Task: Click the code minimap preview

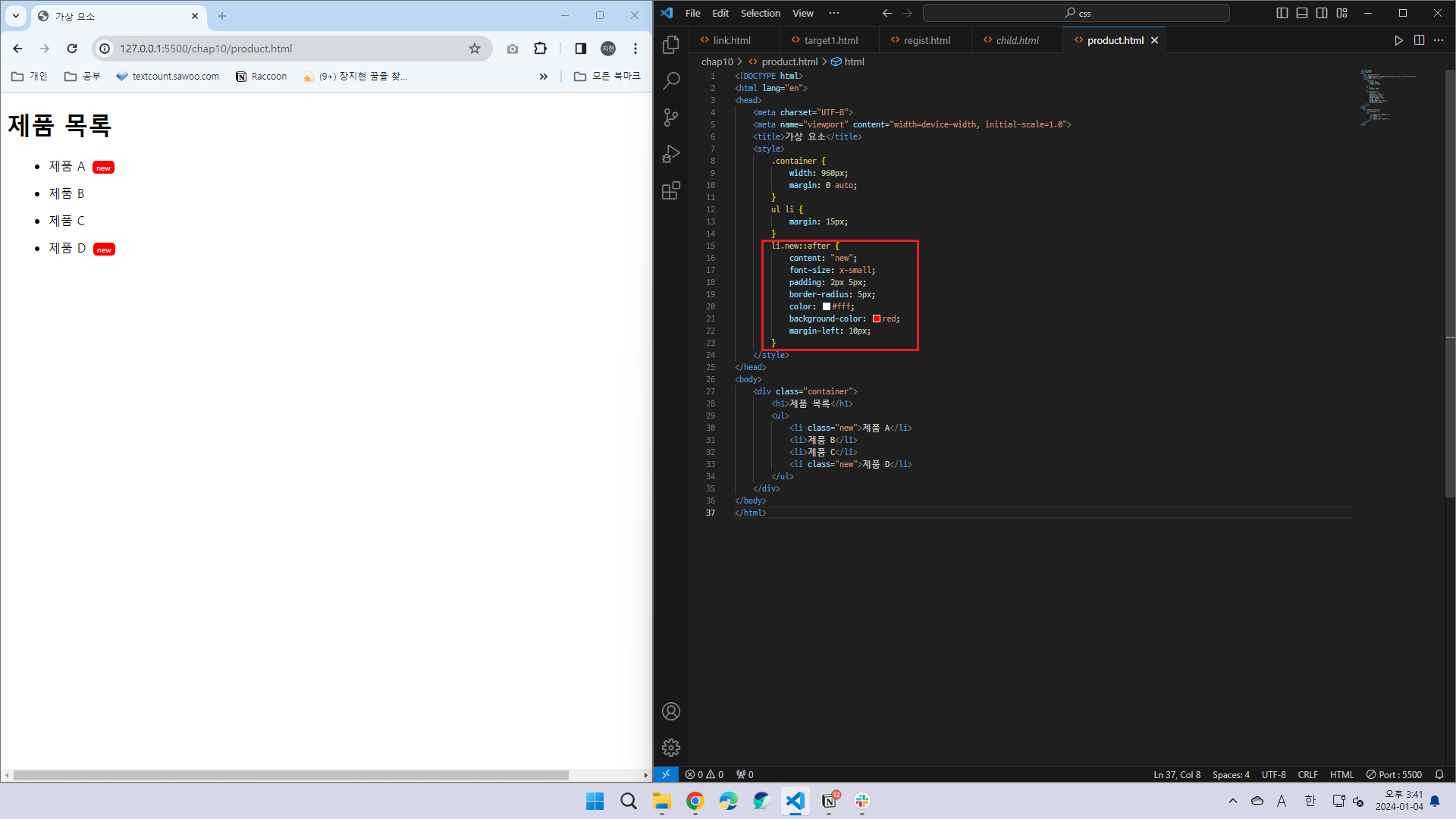Action: point(1388,97)
